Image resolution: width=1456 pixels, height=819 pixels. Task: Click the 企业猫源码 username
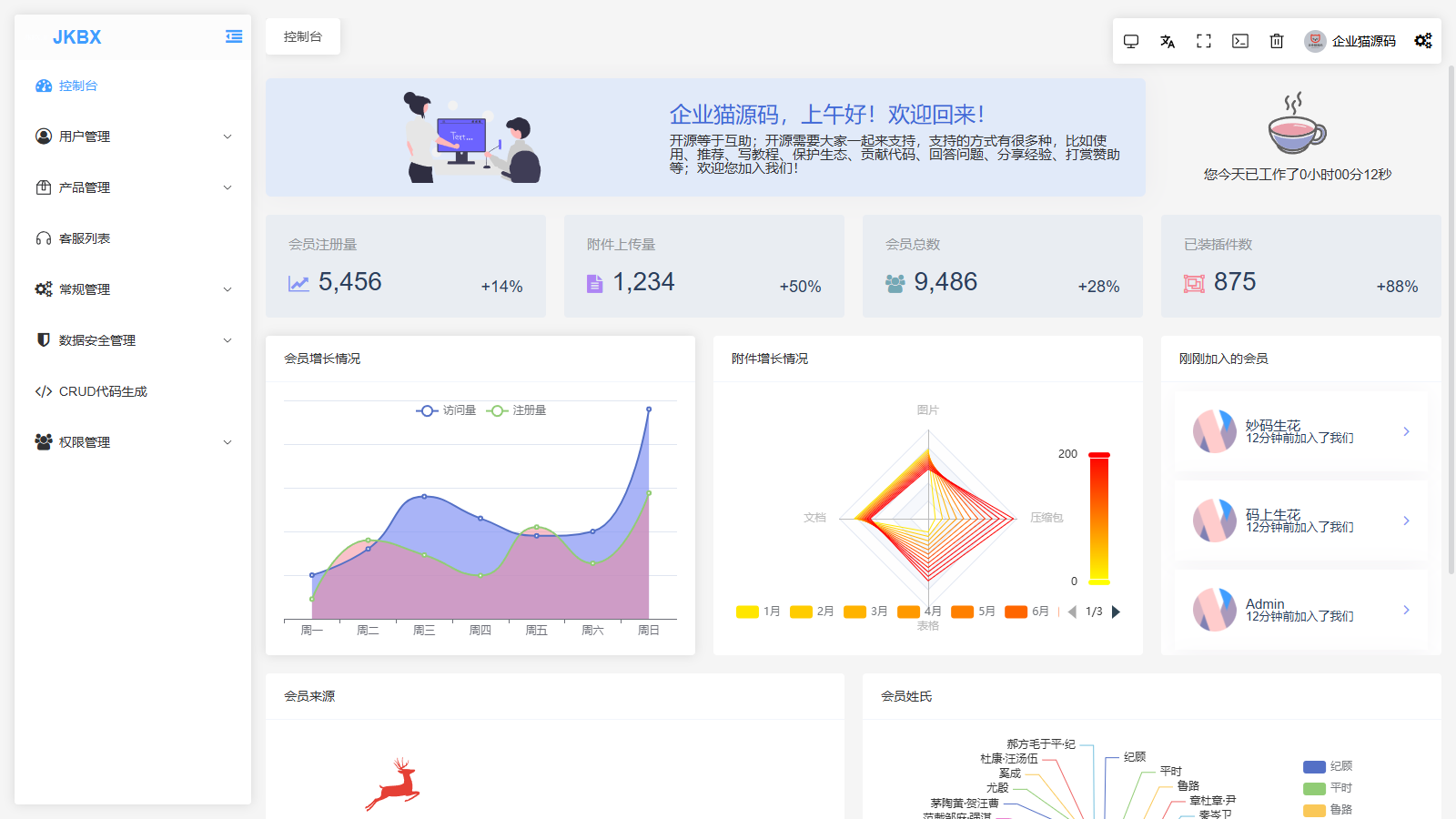click(1363, 41)
